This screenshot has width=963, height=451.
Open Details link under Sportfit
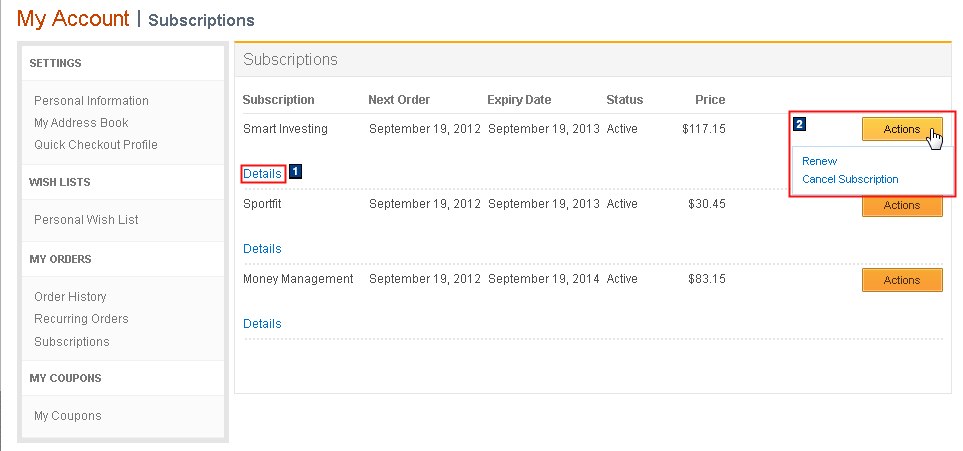tap(262, 249)
